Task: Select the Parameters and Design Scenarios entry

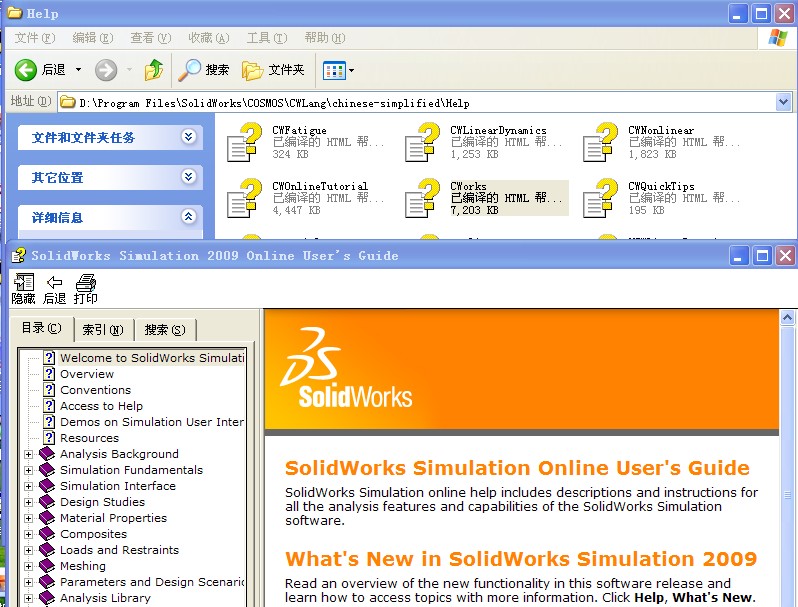Action: (152, 582)
